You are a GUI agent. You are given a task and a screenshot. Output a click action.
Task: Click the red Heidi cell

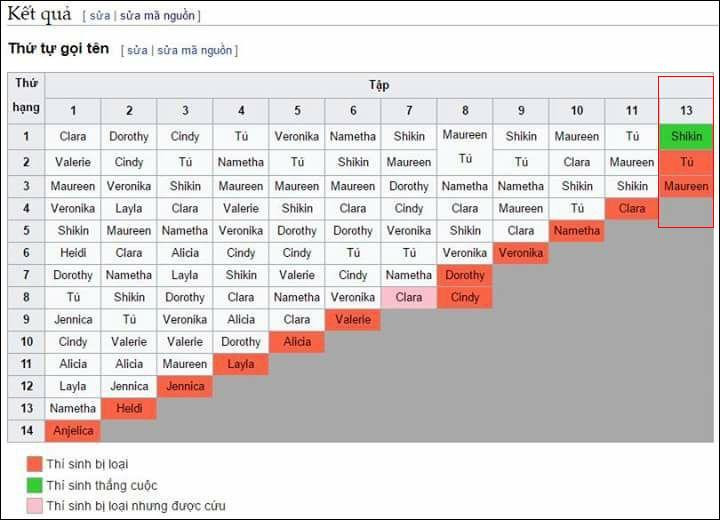pyautogui.click(x=129, y=408)
